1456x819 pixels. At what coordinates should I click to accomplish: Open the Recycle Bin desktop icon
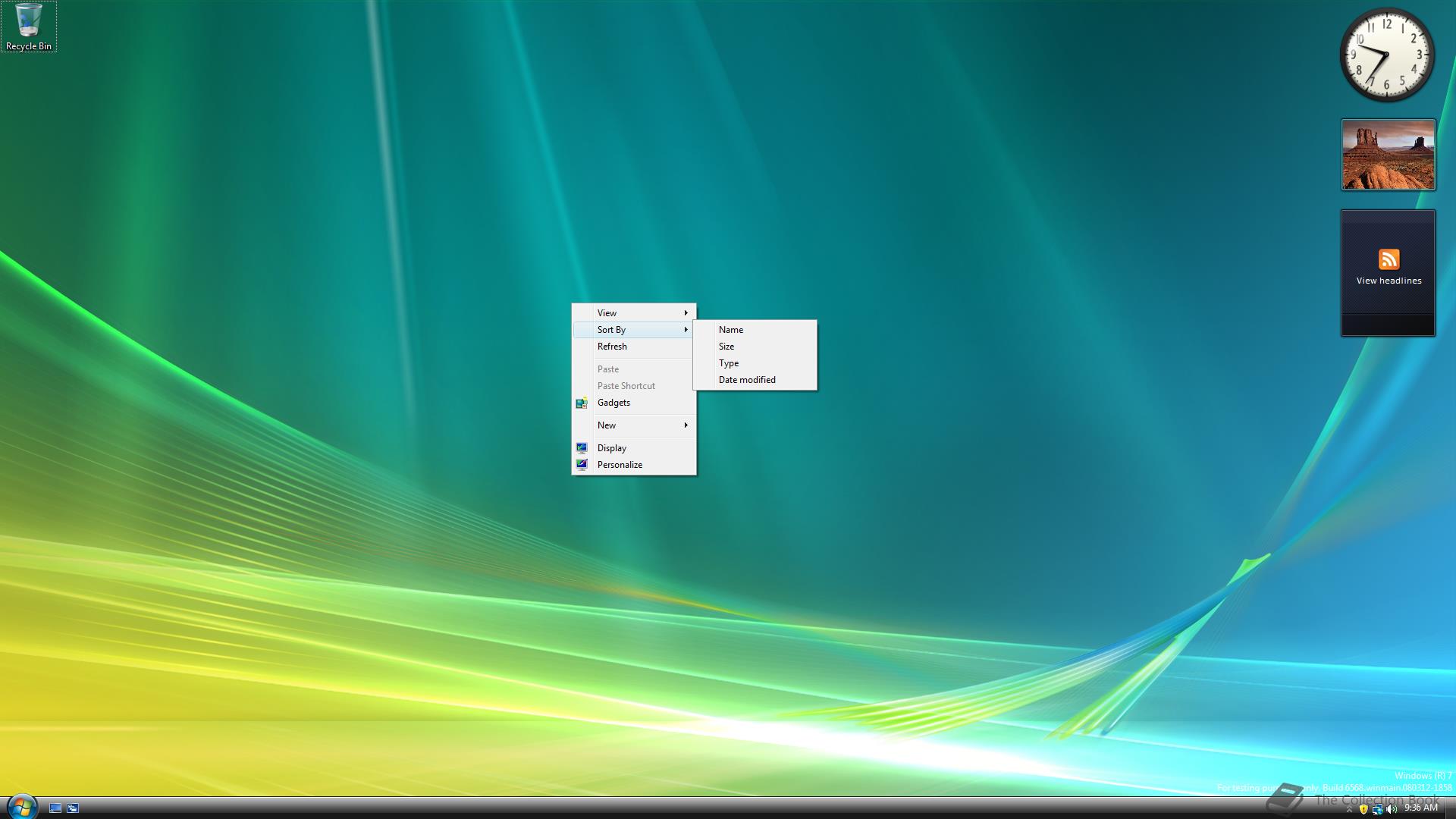[x=29, y=27]
